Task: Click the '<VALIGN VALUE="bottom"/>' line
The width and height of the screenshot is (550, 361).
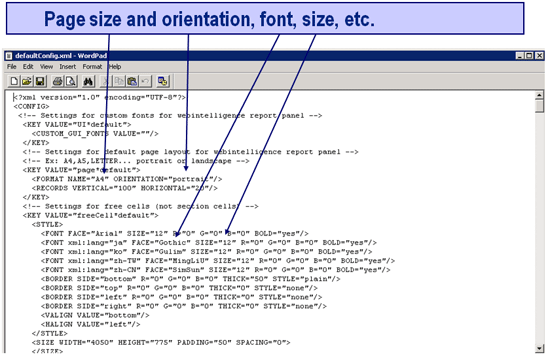Action: (x=95, y=315)
